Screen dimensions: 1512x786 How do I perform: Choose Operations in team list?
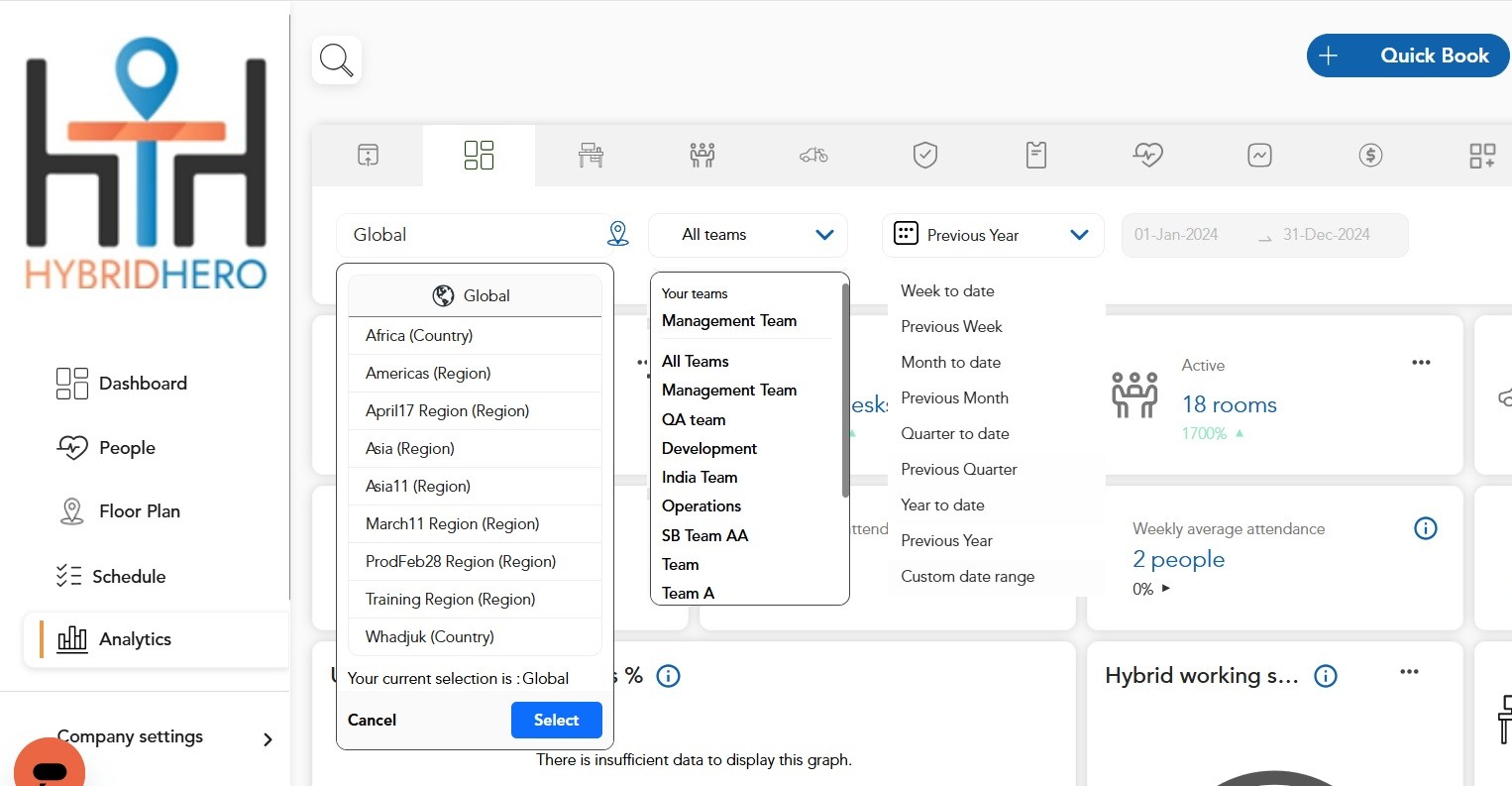702,505
